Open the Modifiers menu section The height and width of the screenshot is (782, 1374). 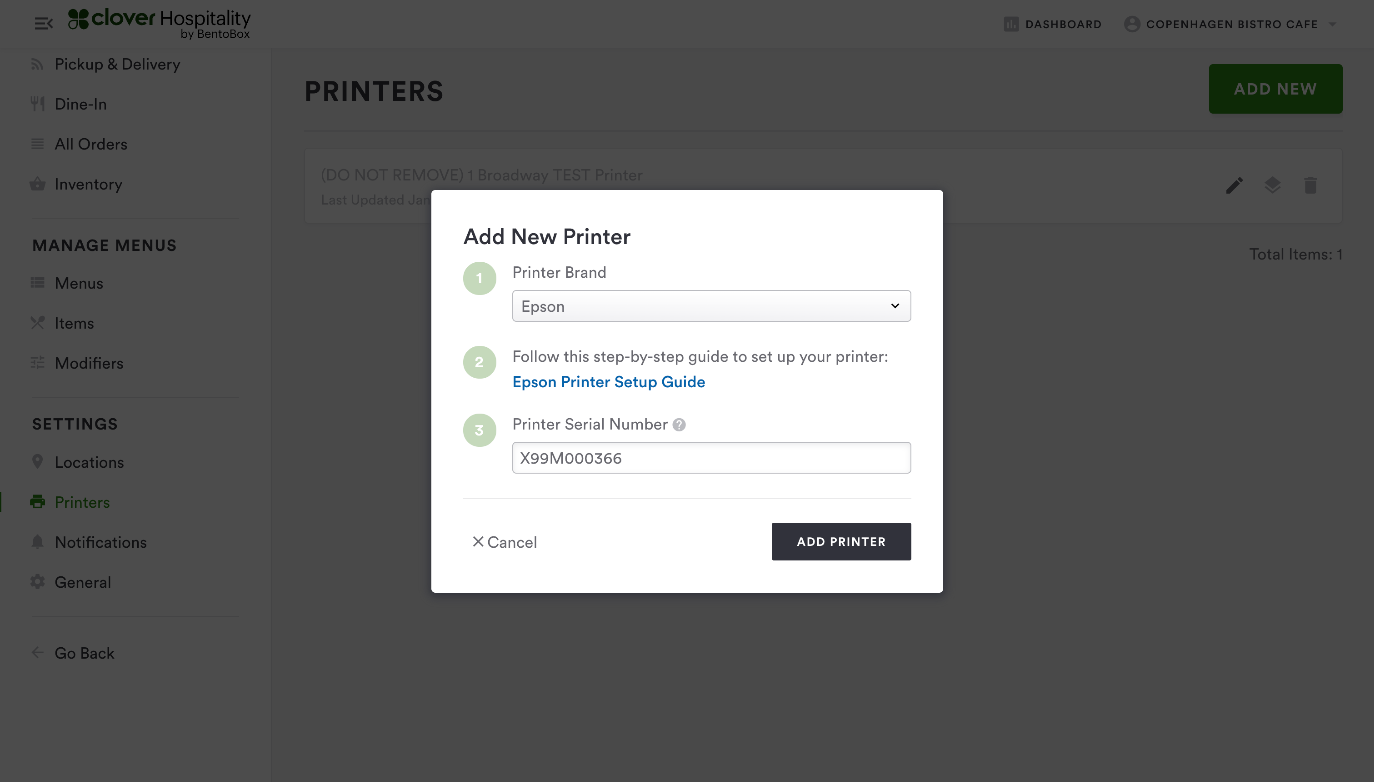click(89, 363)
